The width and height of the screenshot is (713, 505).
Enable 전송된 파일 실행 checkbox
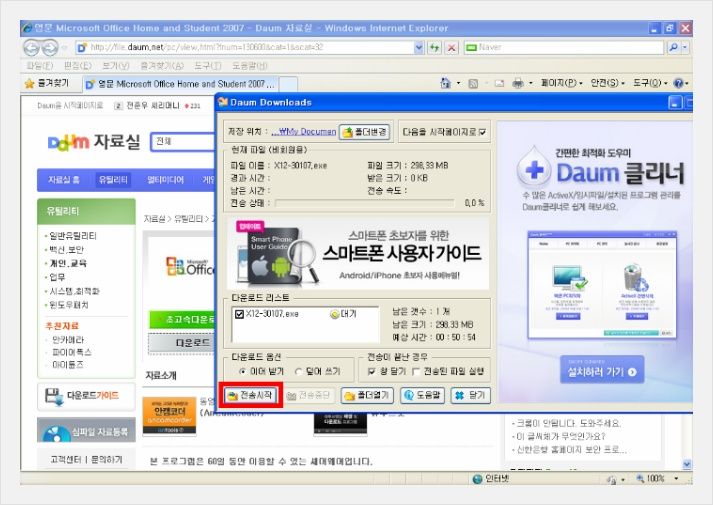[x=415, y=371]
